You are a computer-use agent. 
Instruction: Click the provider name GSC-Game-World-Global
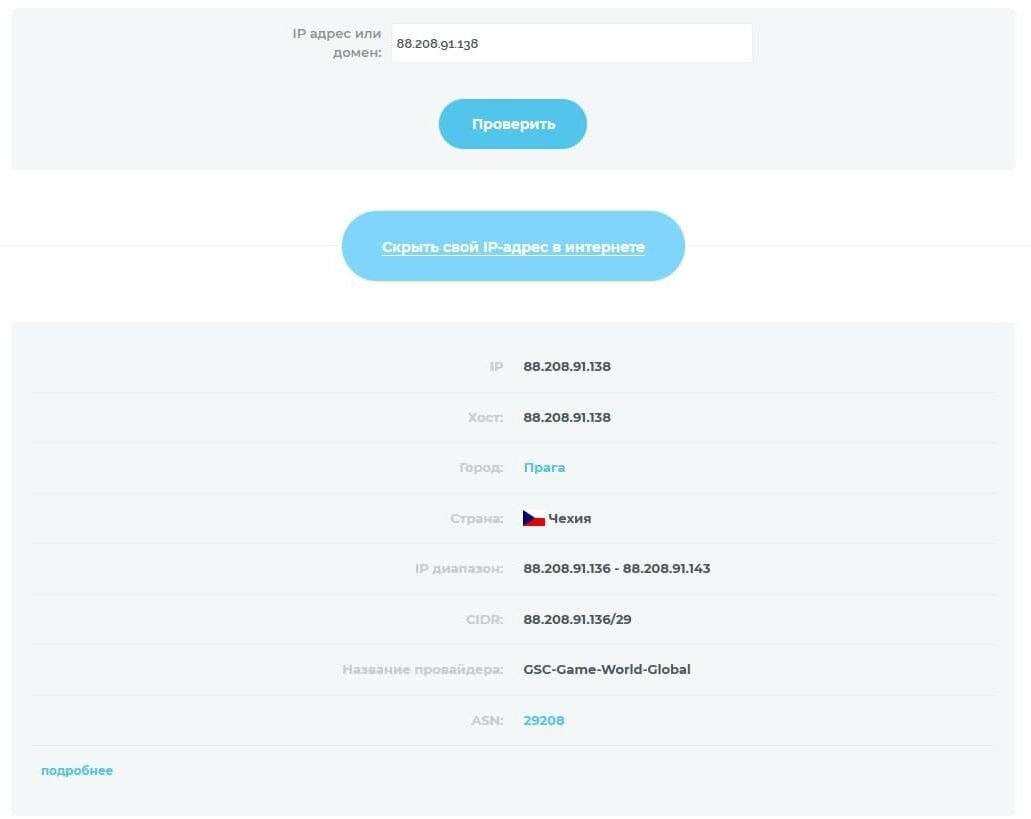tap(607, 669)
